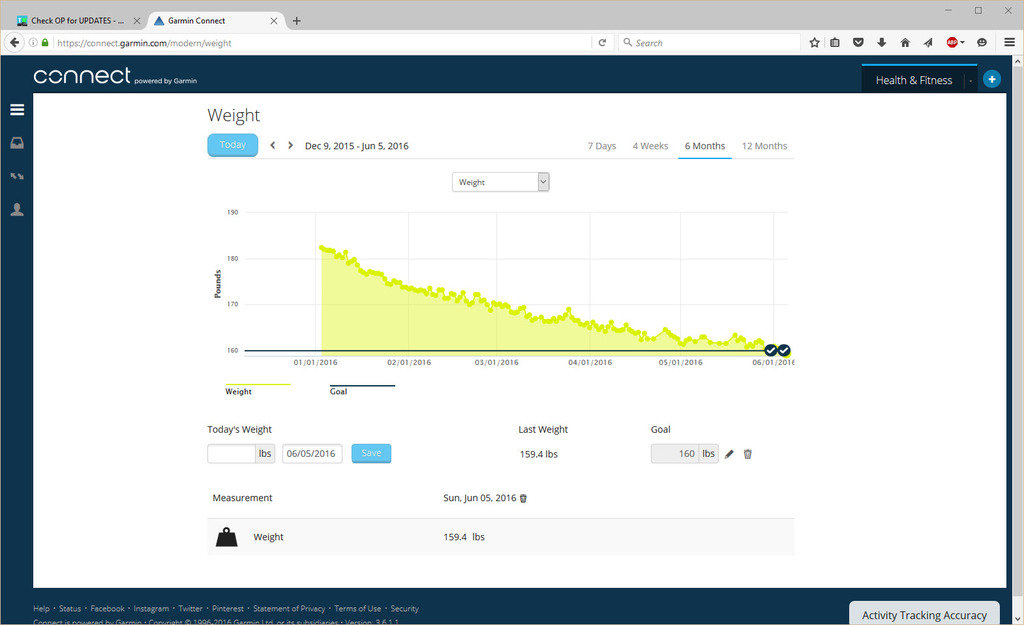
Task: Save today's weight entry
Action: pyautogui.click(x=371, y=453)
